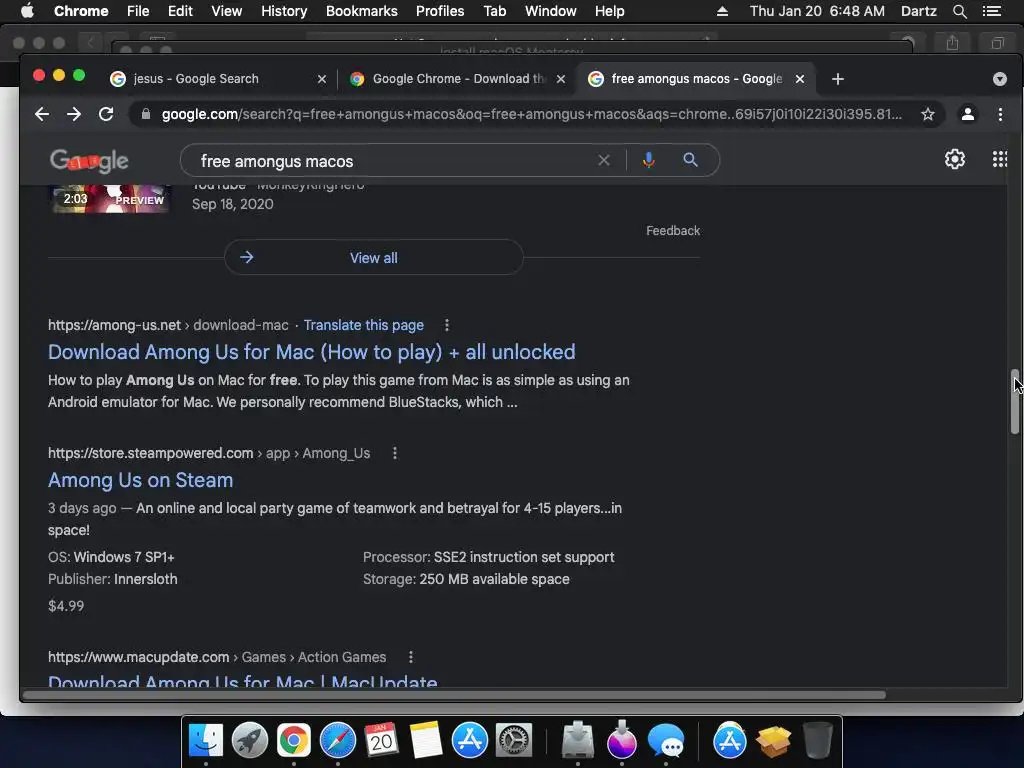Click the share icon in background window
This screenshot has width=1024, height=768.
[952, 43]
